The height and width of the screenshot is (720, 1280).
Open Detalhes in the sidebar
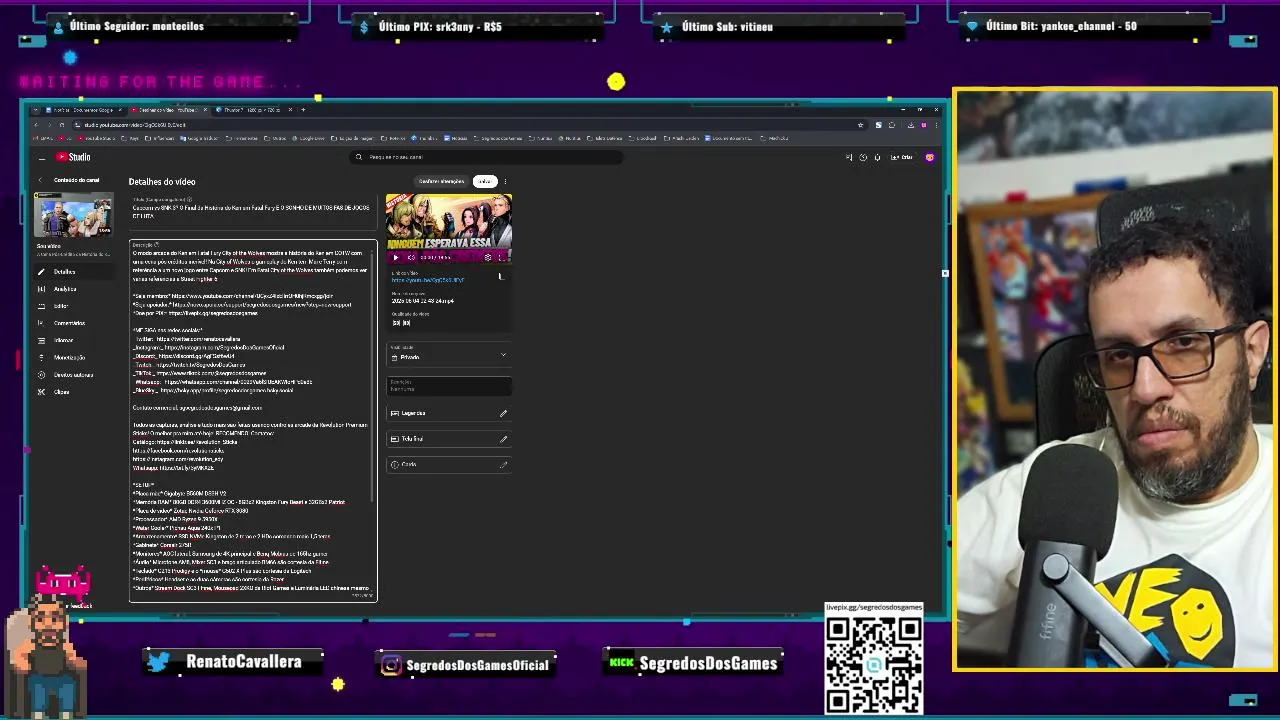(73, 272)
